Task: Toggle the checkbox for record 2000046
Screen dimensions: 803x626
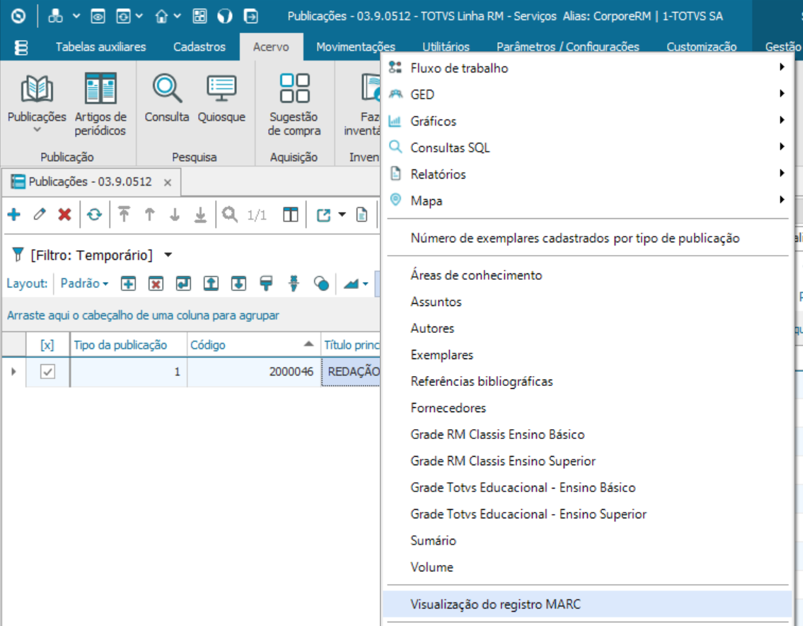Action: tap(48, 371)
